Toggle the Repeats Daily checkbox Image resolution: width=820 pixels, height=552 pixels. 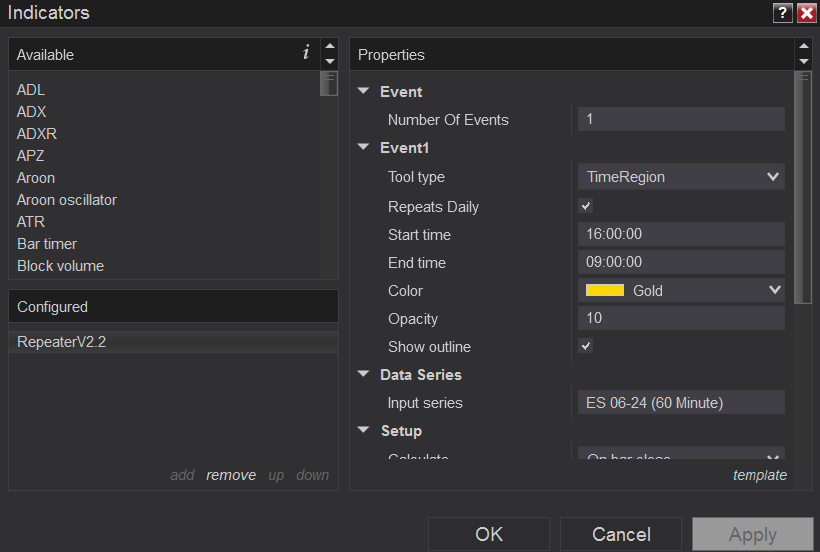586,207
